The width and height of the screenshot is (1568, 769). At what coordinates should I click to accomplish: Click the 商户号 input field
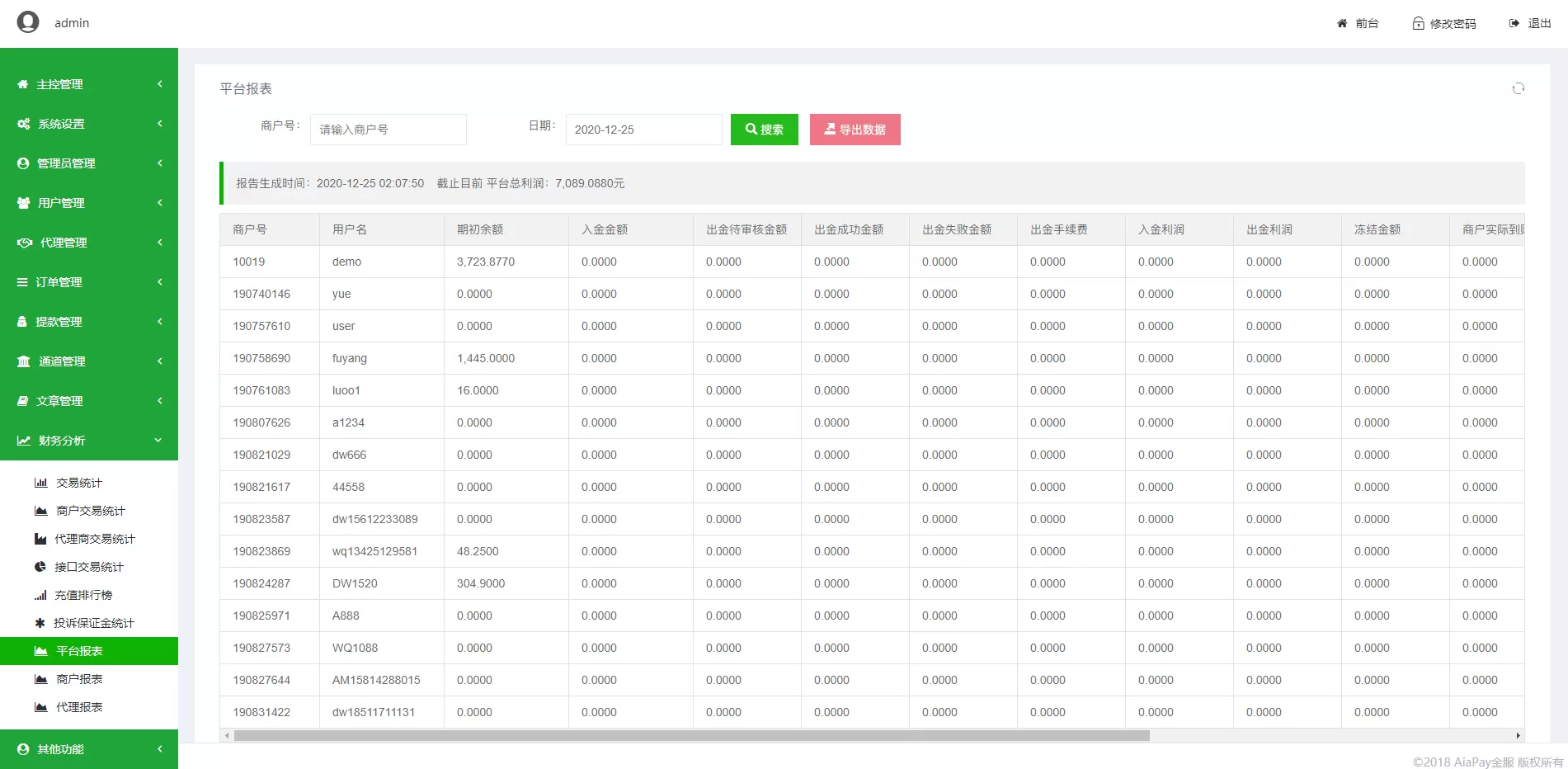[x=388, y=130]
